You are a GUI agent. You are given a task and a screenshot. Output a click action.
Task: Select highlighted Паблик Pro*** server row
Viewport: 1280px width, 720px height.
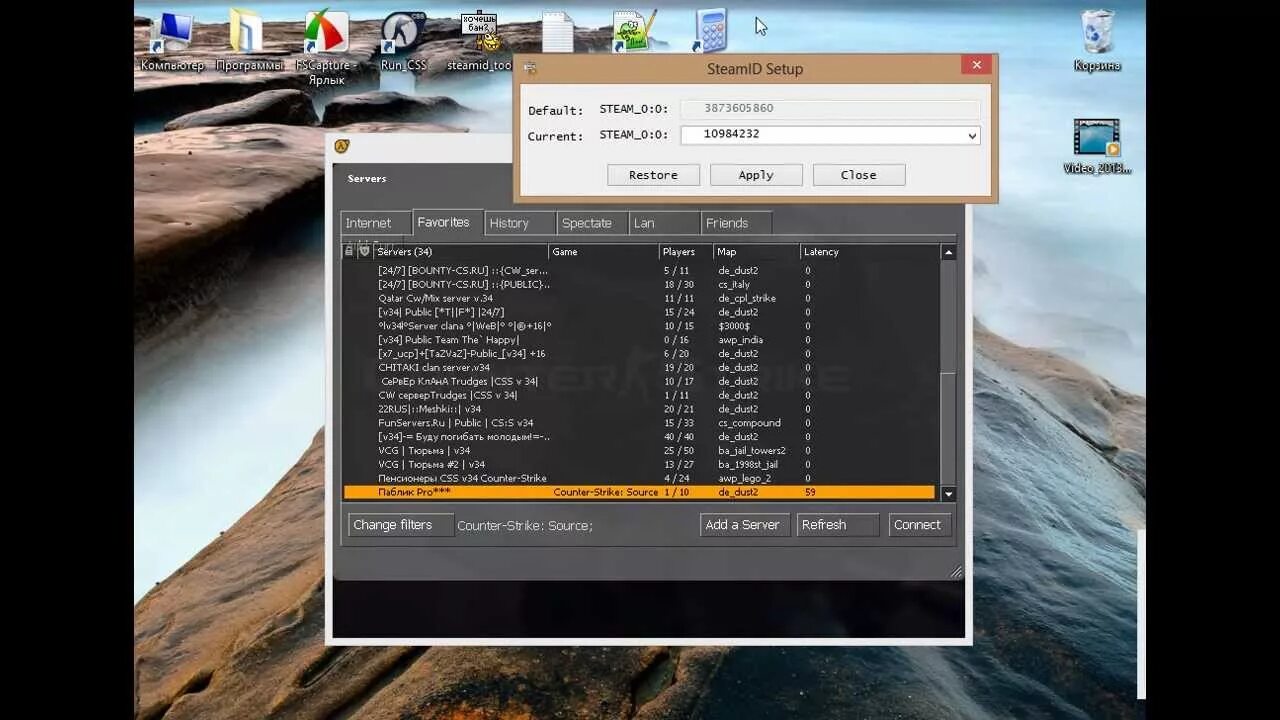(x=640, y=492)
